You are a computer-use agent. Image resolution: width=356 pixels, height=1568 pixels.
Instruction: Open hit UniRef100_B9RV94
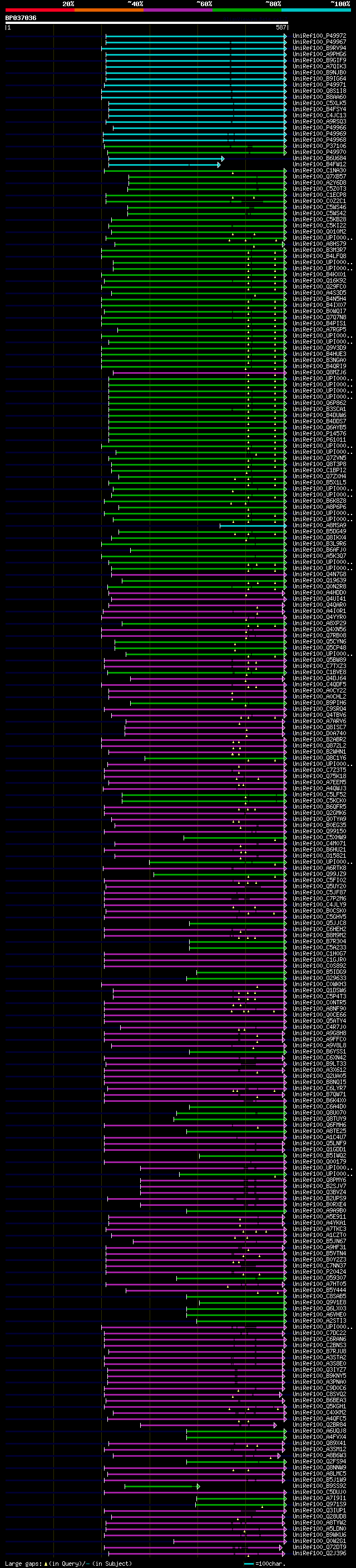click(x=319, y=48)
